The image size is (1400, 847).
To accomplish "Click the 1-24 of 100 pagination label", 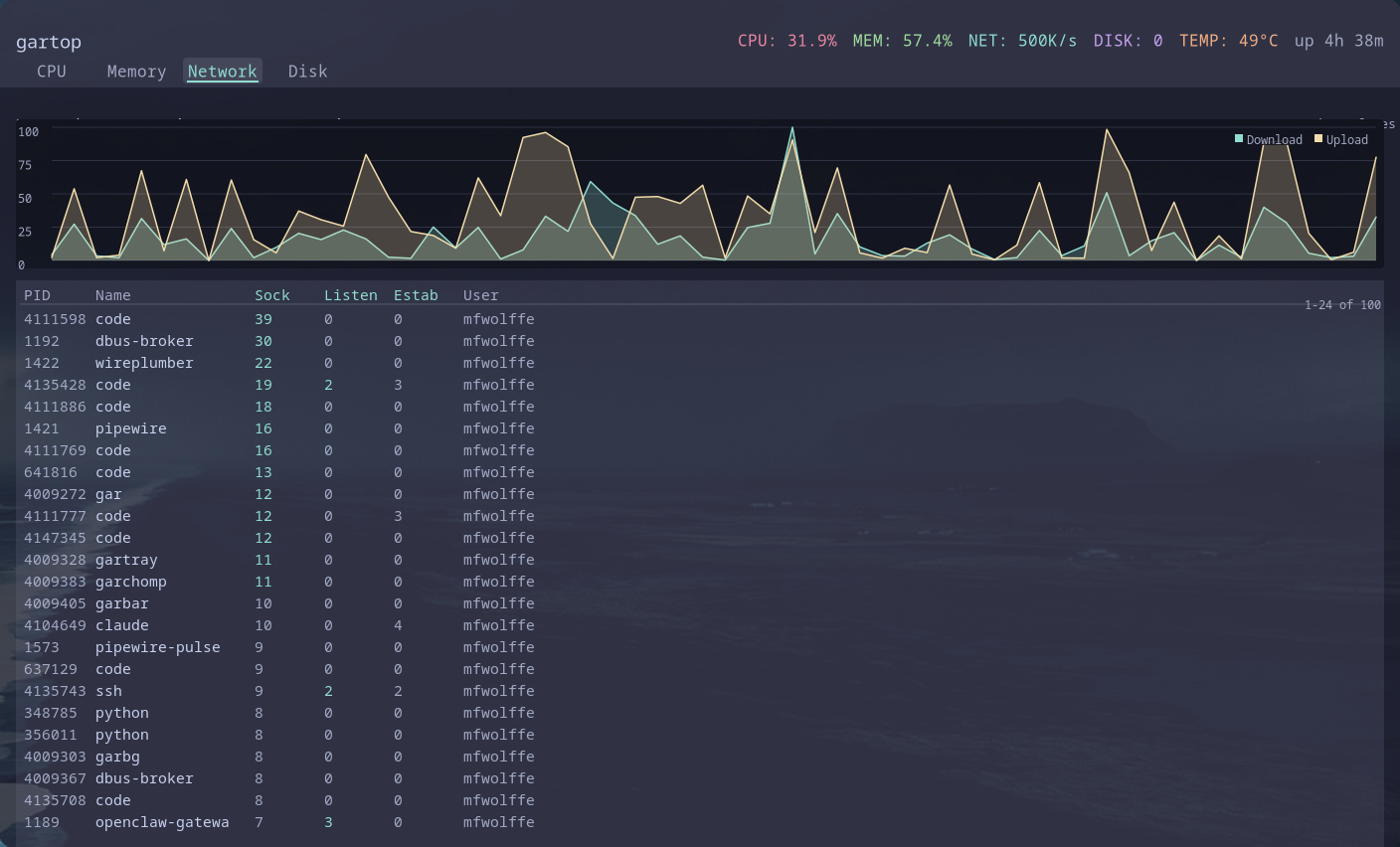I will (1342, 304).
